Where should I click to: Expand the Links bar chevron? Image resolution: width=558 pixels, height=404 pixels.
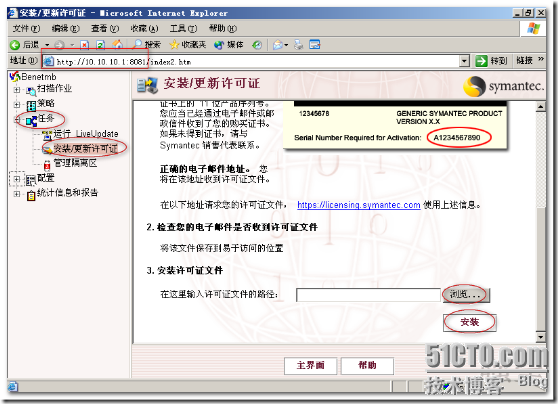(541, 59)
